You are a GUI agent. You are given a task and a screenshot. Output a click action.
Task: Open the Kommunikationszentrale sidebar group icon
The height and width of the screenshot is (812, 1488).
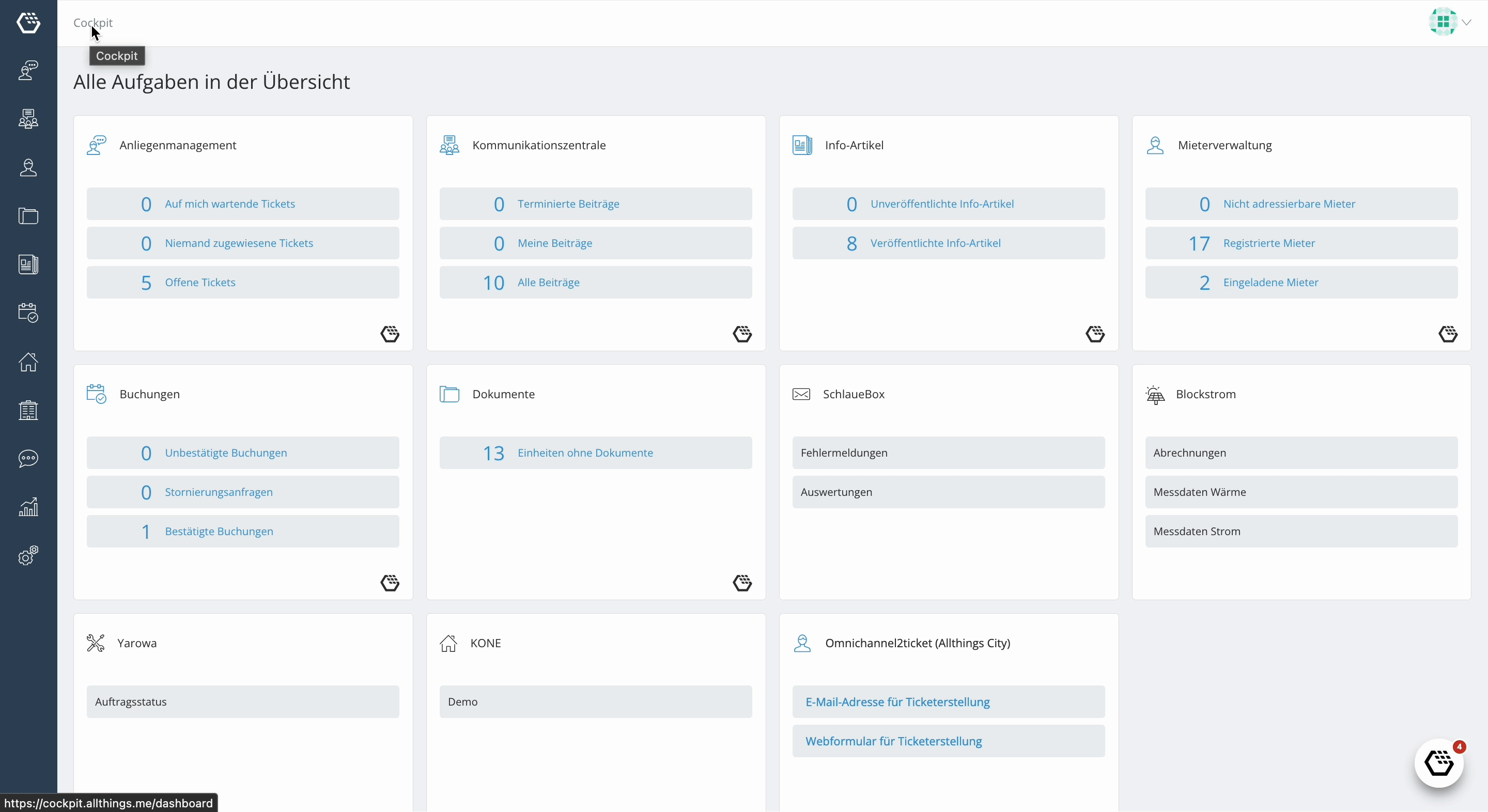tap(28, 119)
